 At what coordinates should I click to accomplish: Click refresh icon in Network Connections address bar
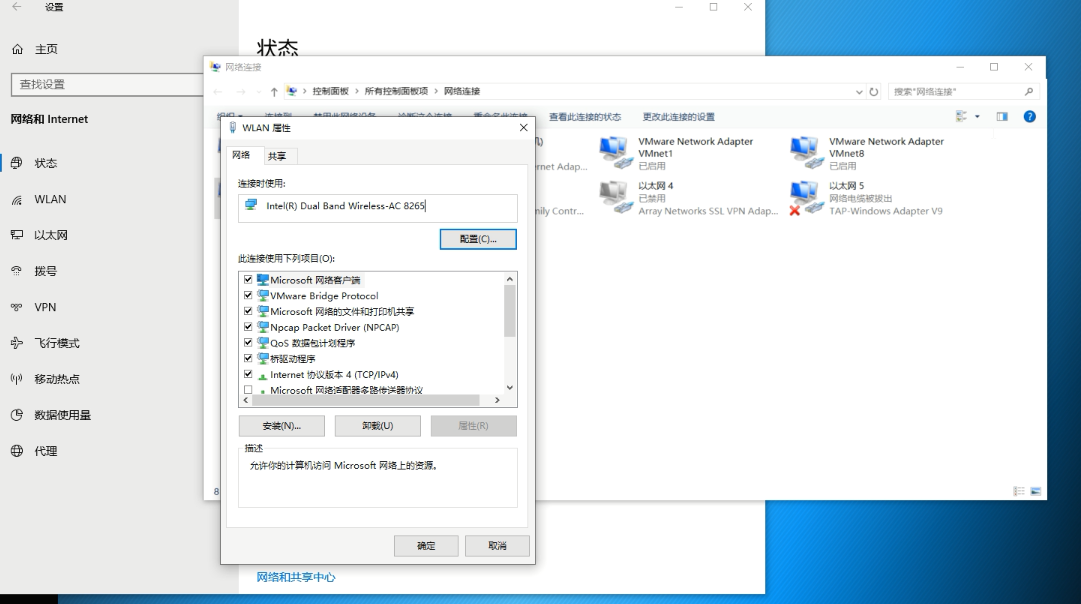(873, 92)
